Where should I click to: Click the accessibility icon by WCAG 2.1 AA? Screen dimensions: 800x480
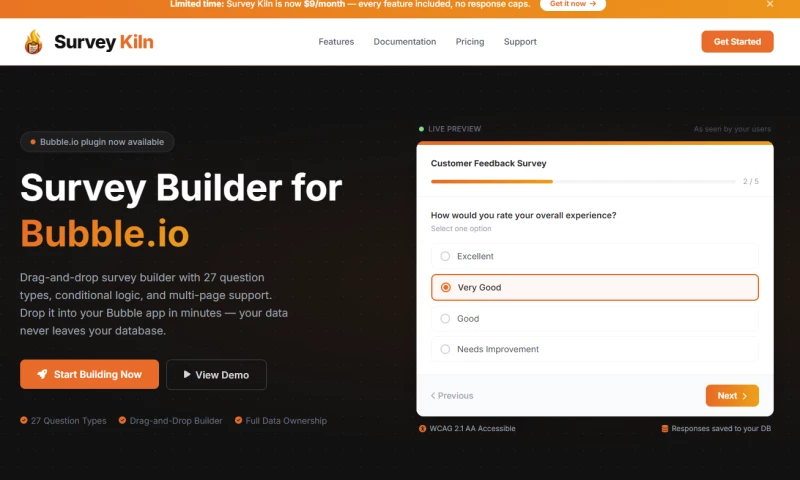(x=422, y=428)
